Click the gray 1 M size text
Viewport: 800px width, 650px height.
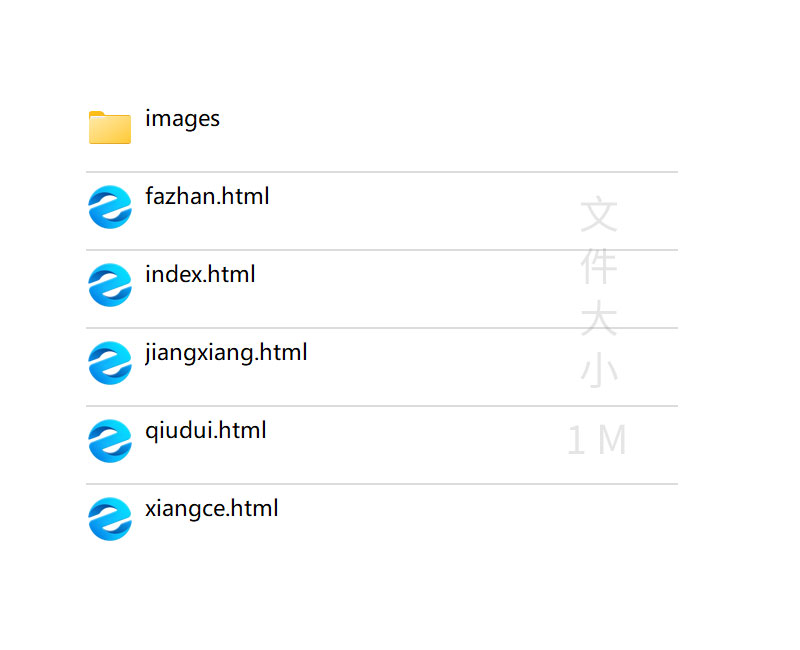pyautogui.click(x=597, y=441)
